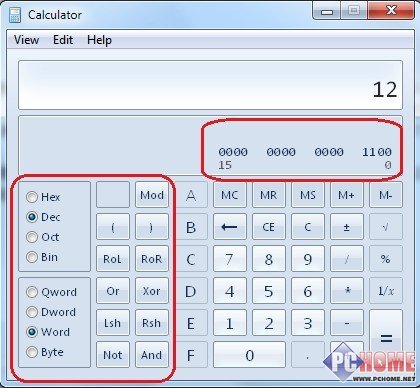This screenshot has height=388, width=420.
Task: Toggle sign with the ± button
Action: pos(347,227)
